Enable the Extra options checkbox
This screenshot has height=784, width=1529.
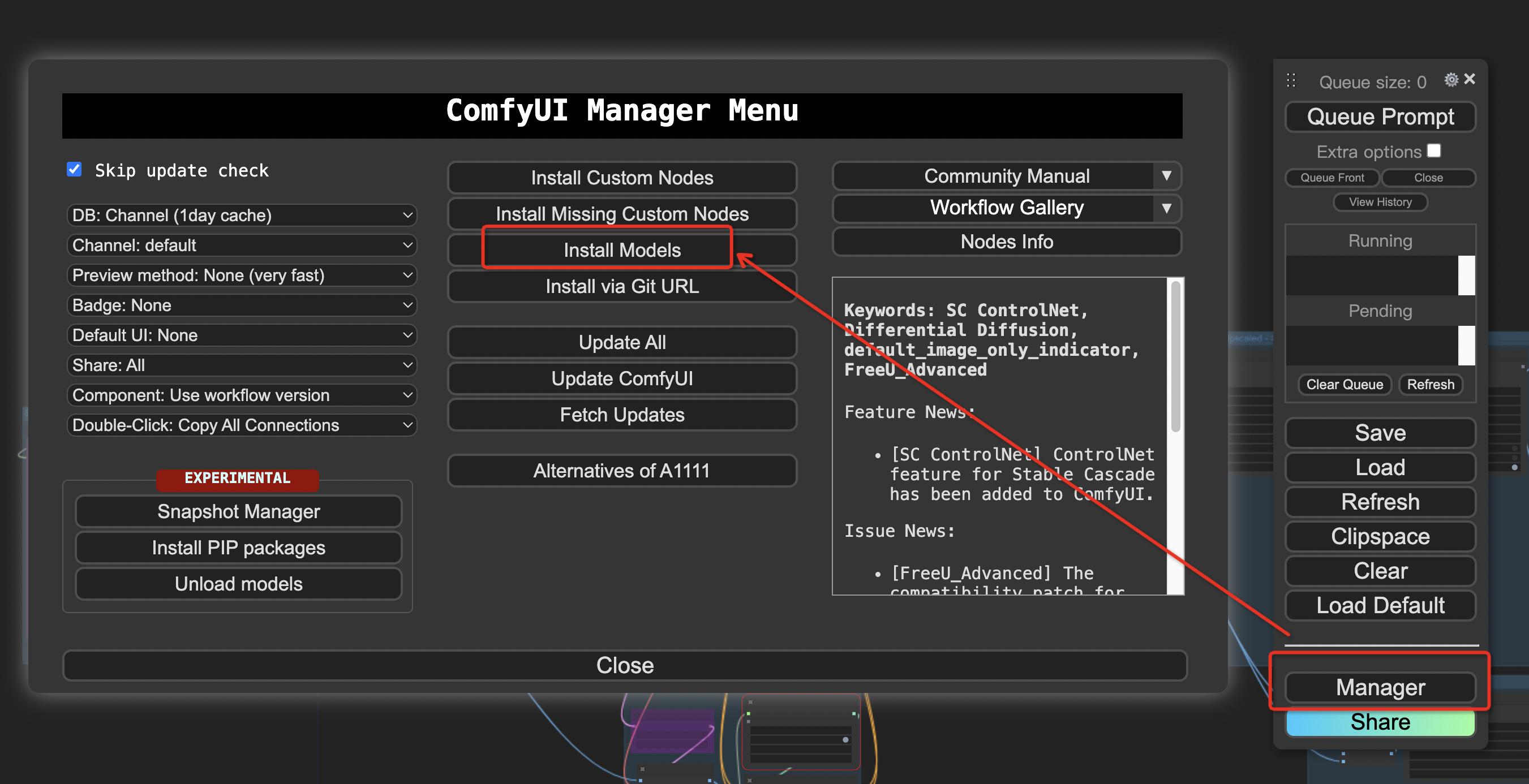[1434, 150]
